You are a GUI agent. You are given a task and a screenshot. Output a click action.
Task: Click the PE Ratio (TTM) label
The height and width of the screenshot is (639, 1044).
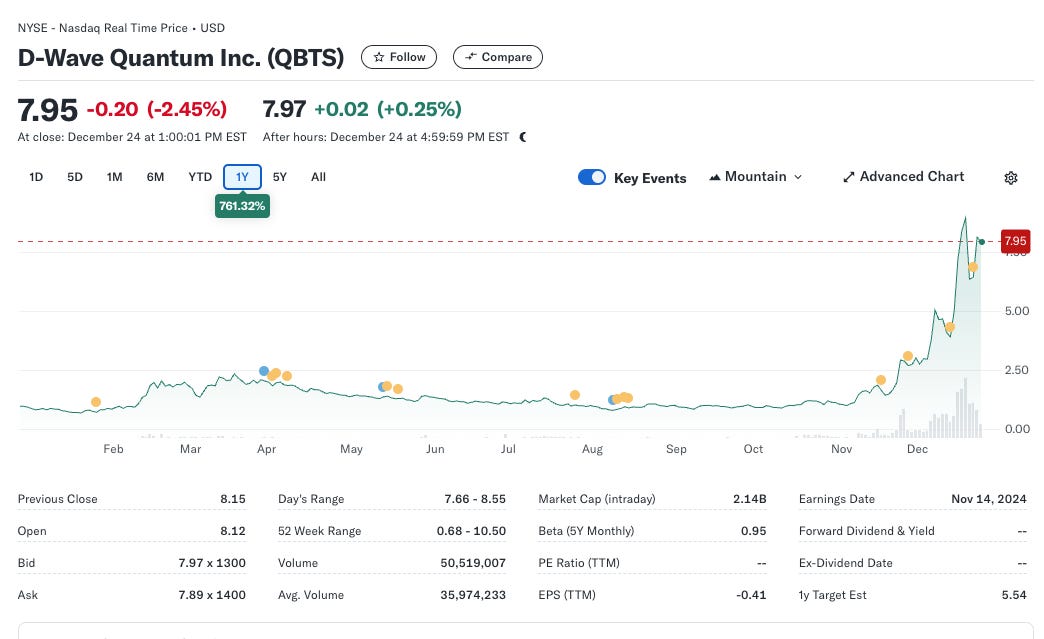coord(579,563)
